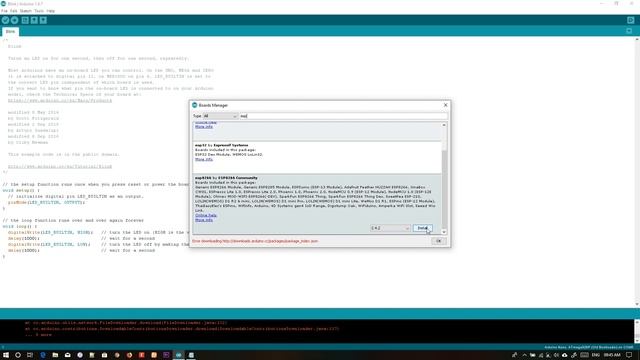Click the Open sketch toolbar icon

click(34, 20)
